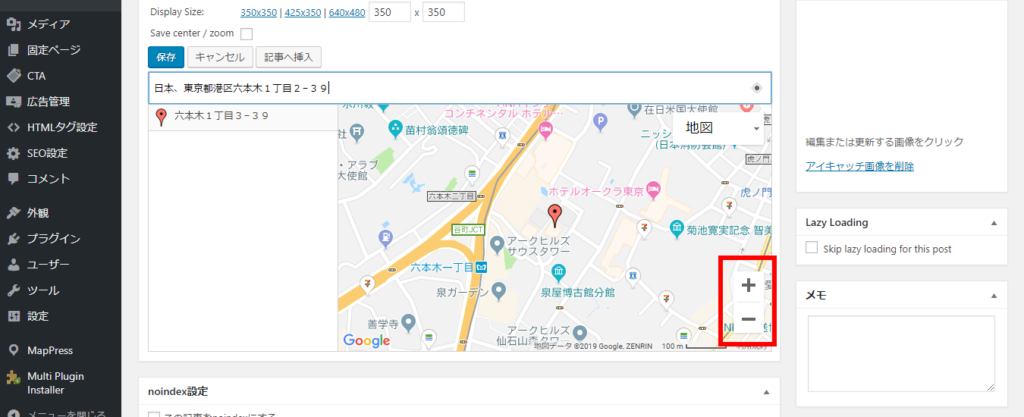Click the red pin in result list
The width and height of the screenshot is (1024, 417).
[x=161, y=116]
